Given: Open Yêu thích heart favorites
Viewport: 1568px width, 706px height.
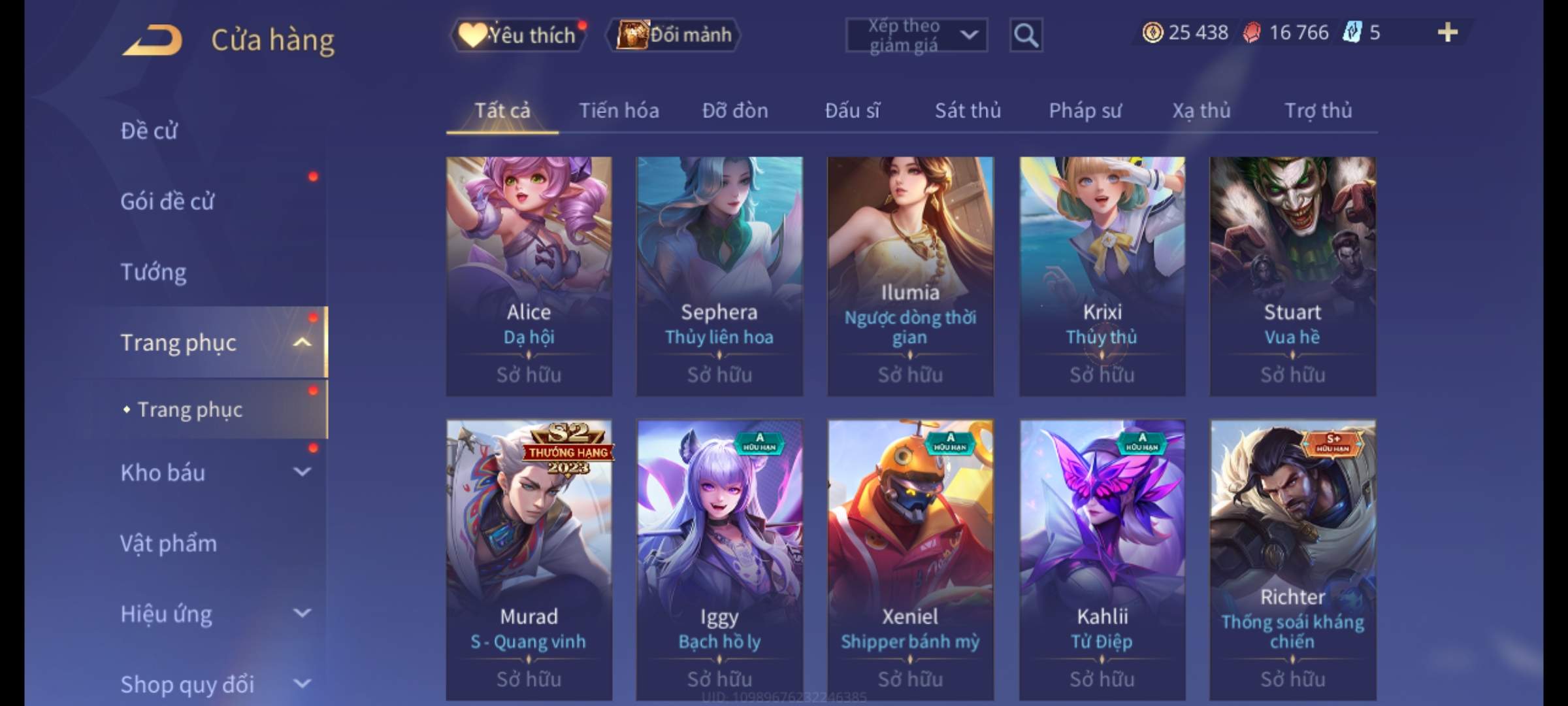Looking at the screenshot, I should (518, 35).
